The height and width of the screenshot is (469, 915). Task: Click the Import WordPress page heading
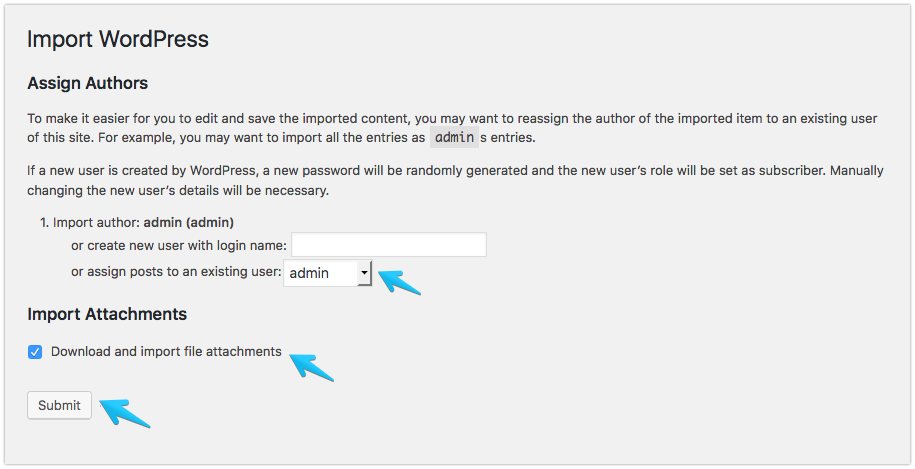118,39
